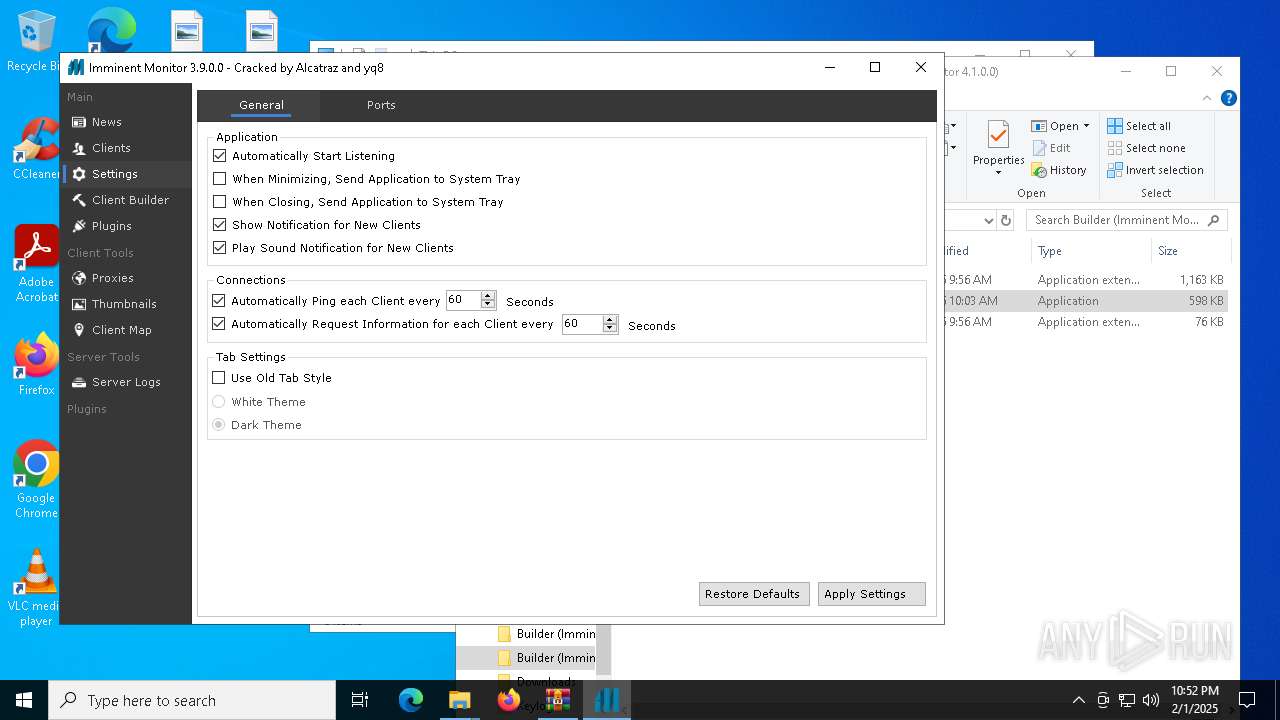Enable When Closing send to System Tray
Image resolution: width=1280 pixels, height=720 pixels.
(x=220, y=202)
